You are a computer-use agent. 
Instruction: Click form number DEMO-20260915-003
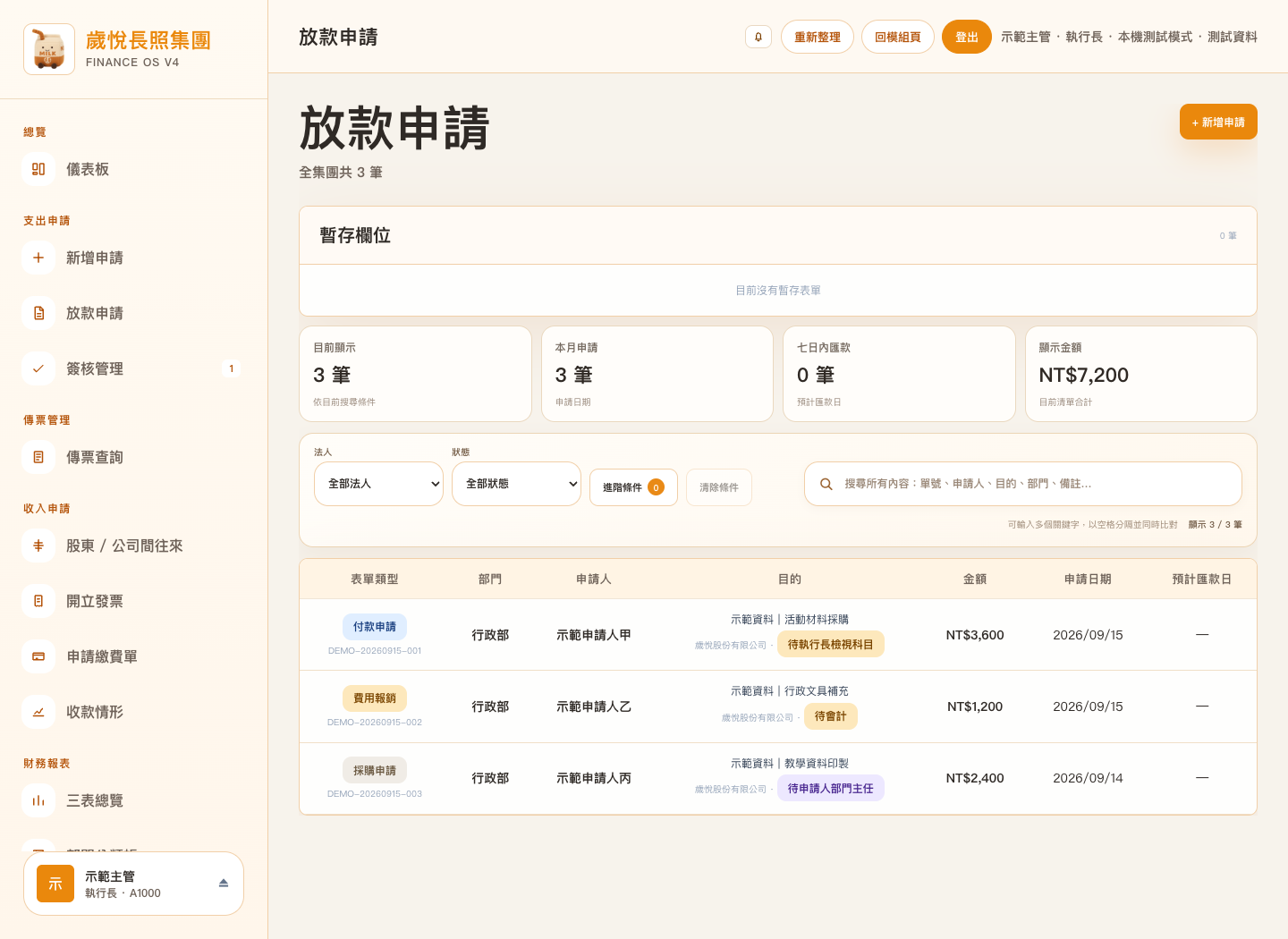click(x=375, y=794)
